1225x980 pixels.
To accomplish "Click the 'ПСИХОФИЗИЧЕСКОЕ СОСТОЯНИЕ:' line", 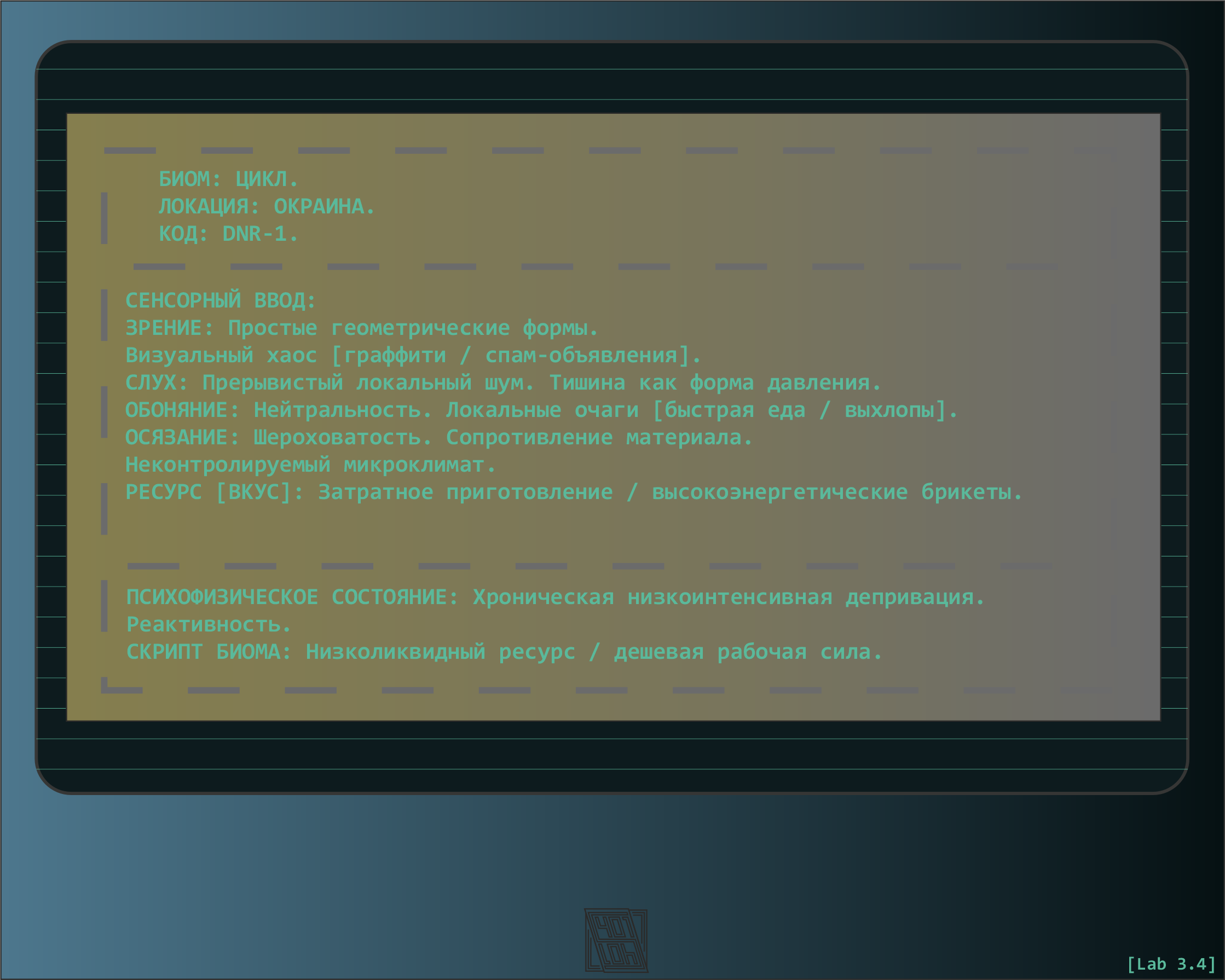I will tap(555, 598).
